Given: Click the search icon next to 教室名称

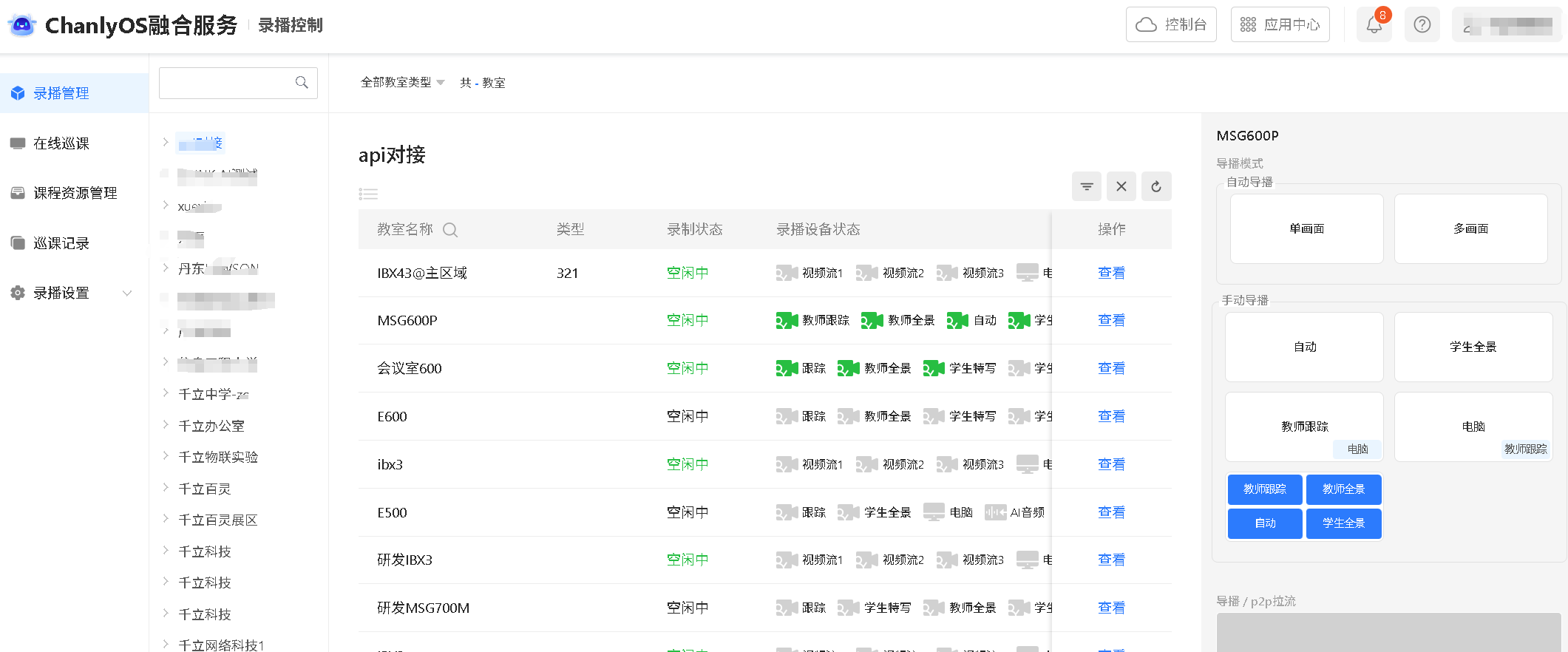Looking at the screenshot, I should (449, 230).
